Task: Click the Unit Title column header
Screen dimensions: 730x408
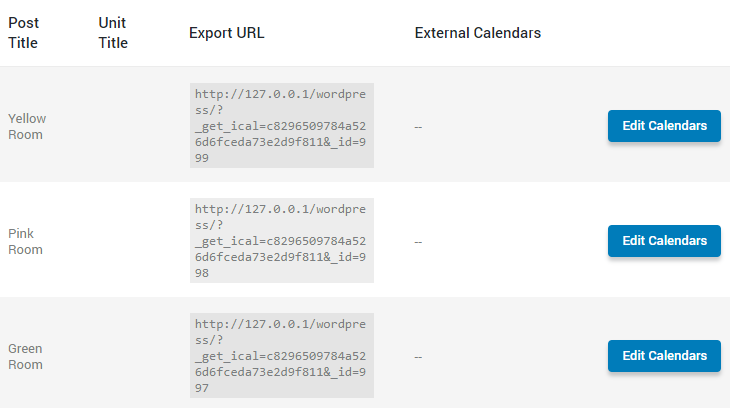Action: pyautogui.click(x=113, y=33)
